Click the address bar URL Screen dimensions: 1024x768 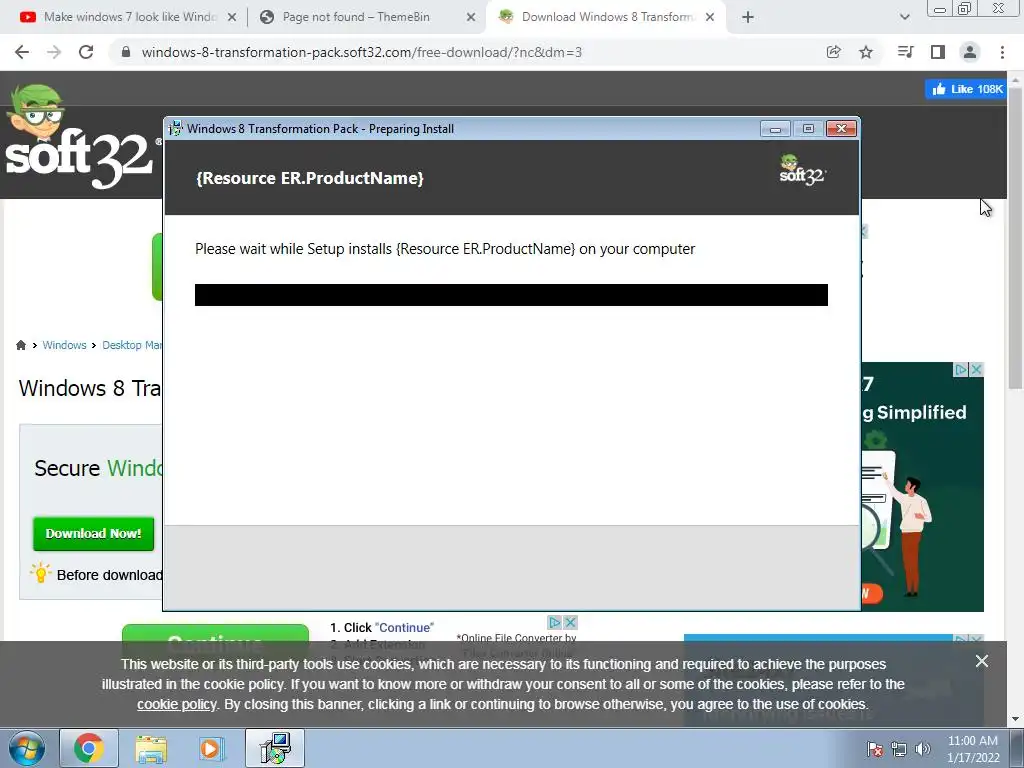point(361,52)
